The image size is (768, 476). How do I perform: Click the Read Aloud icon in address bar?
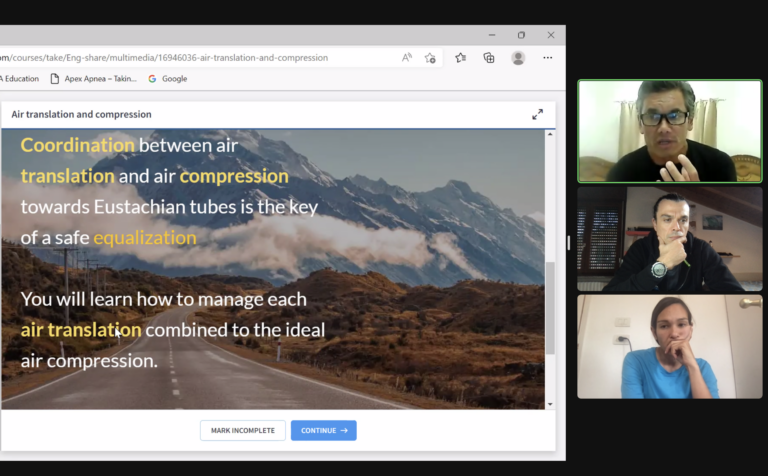pyautogui.click(x=407, y=58)
